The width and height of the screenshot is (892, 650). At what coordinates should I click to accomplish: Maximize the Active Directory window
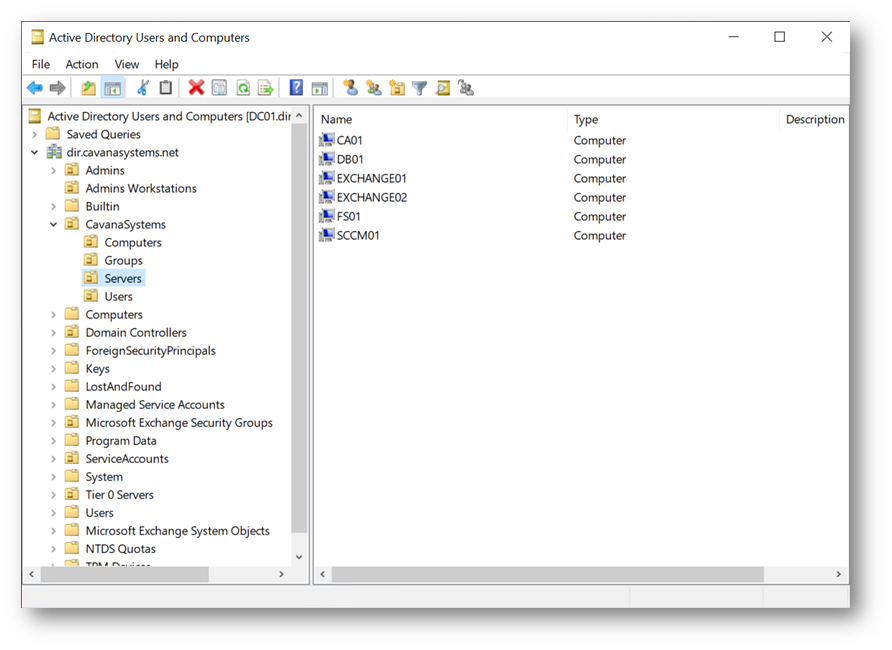[779, 37]
